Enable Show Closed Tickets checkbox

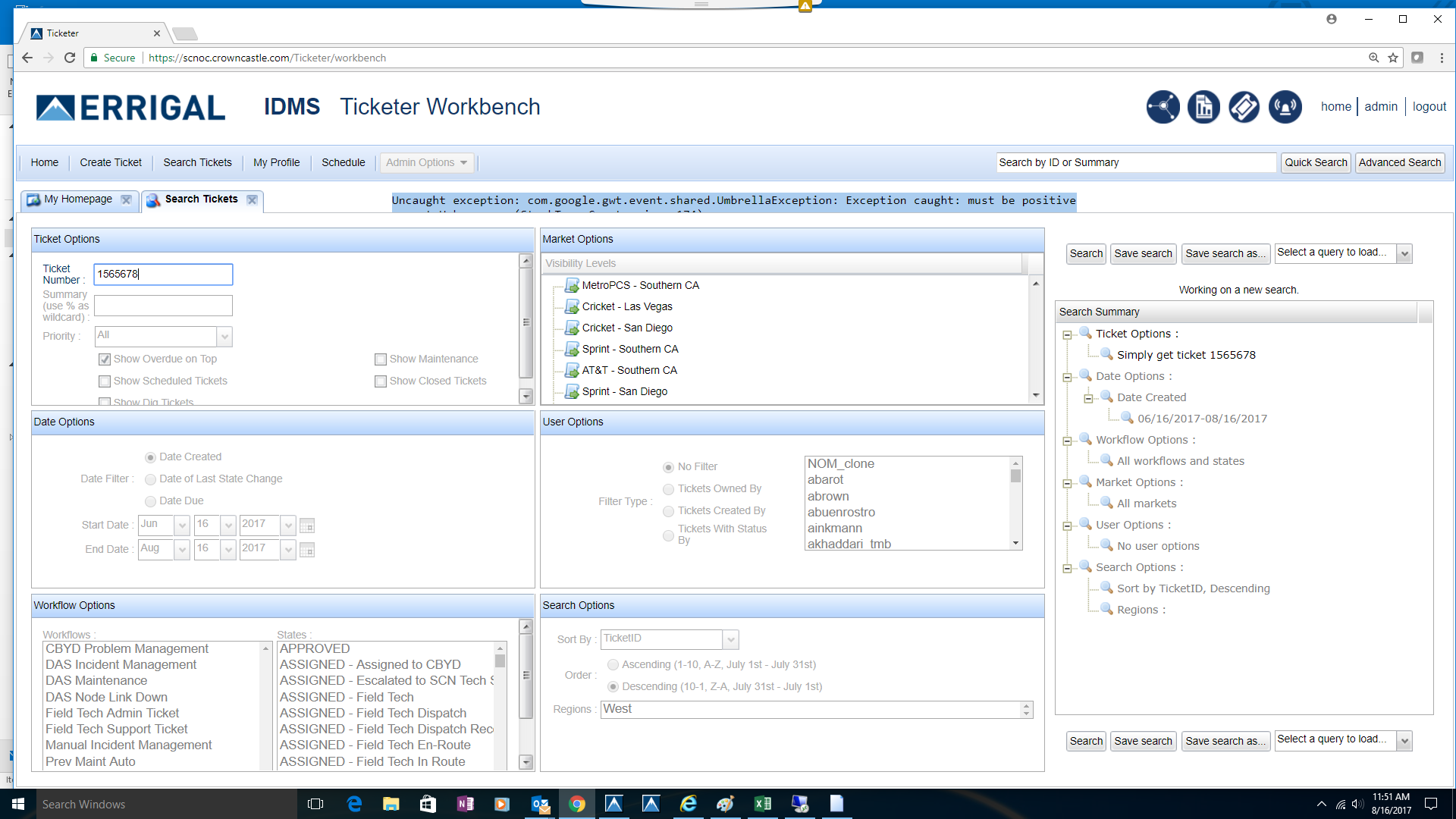381,381
